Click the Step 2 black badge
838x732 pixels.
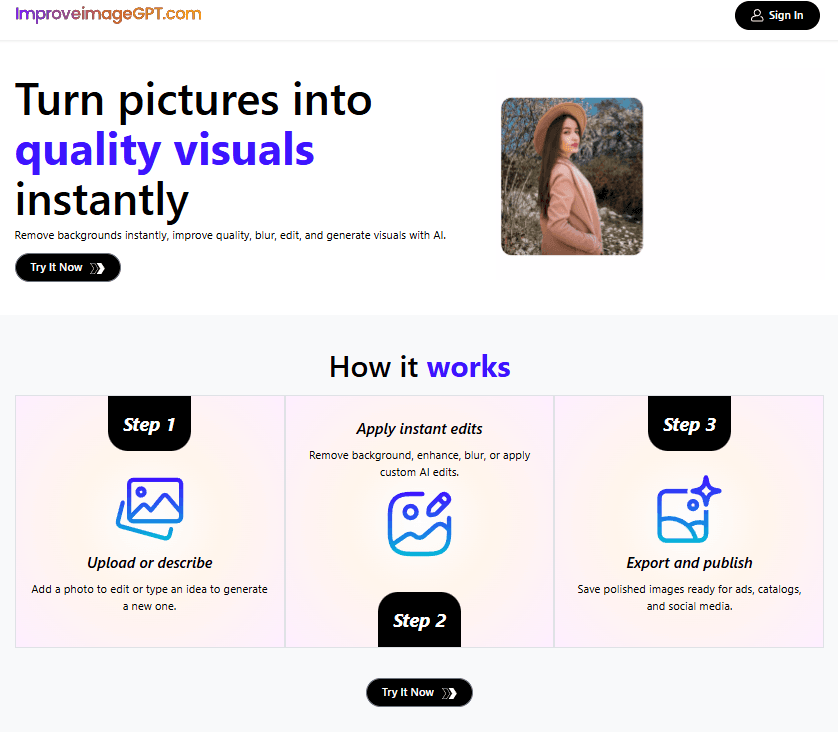419,620
